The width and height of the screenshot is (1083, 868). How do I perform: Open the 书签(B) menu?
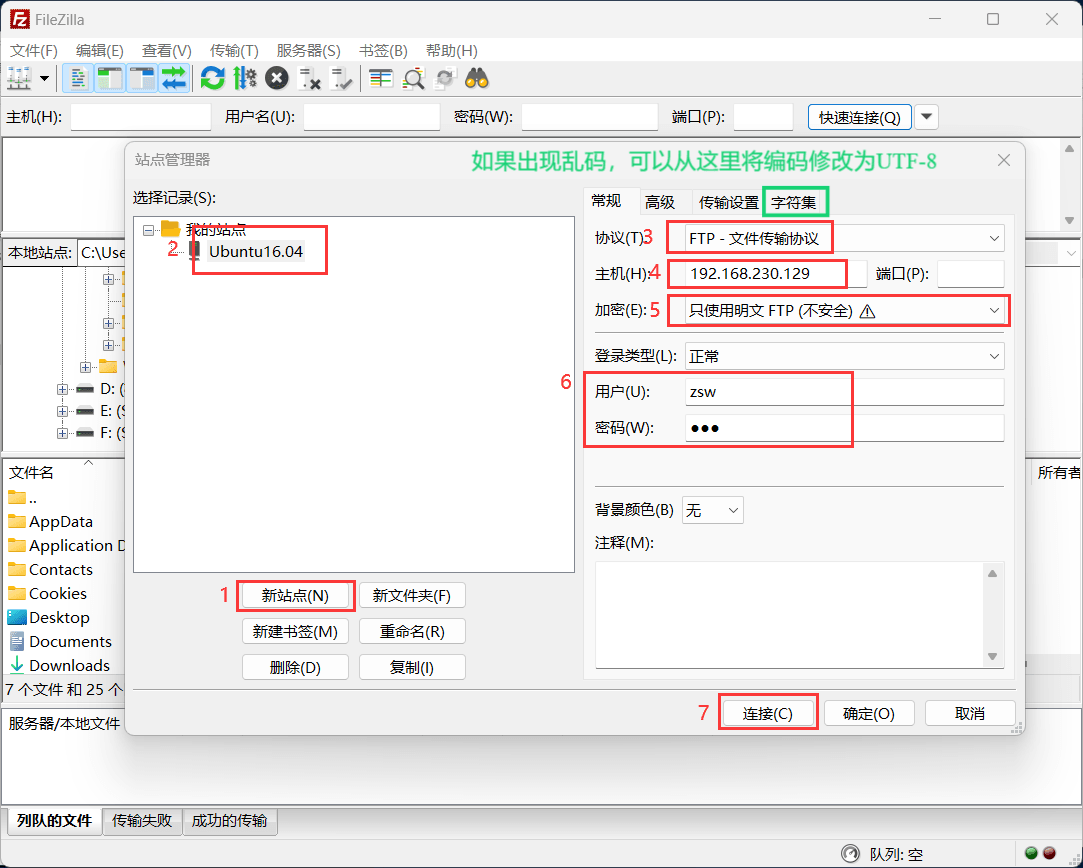click(383, 50)
